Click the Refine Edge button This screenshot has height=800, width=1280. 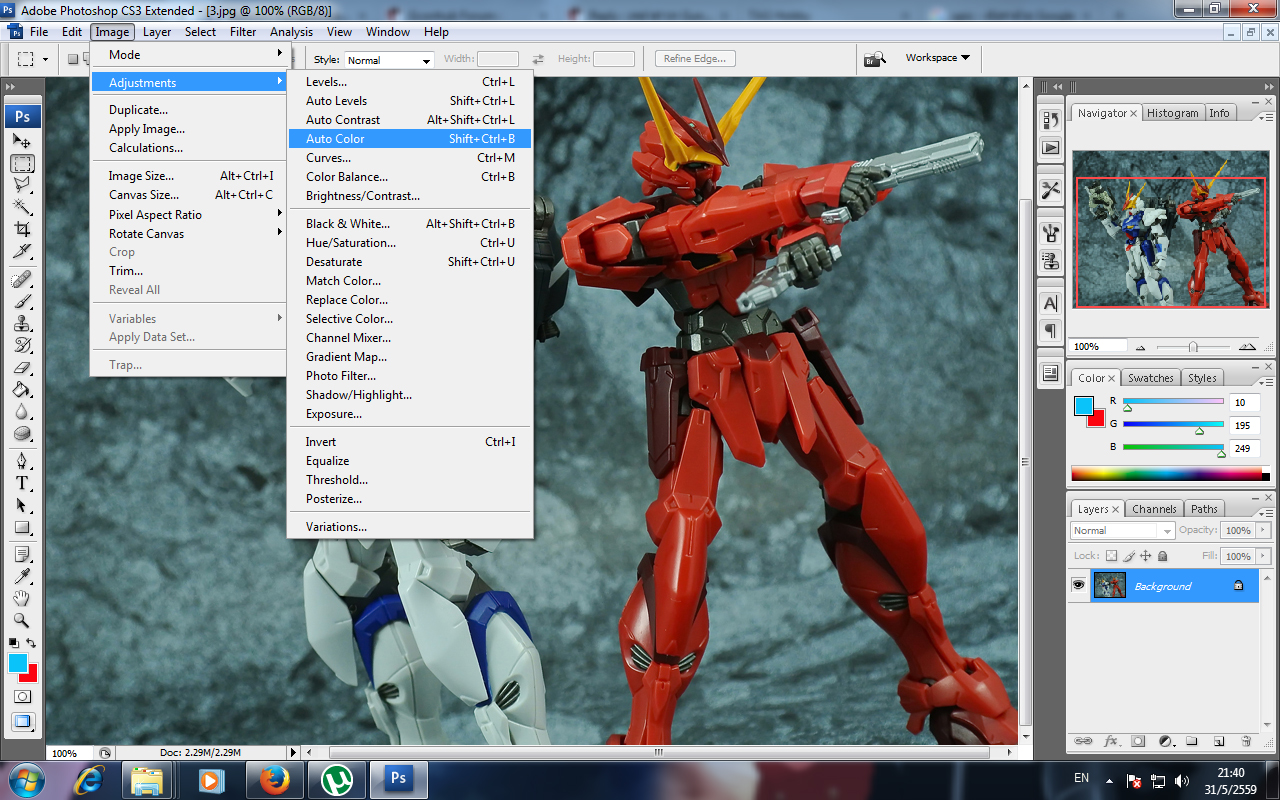click(x=696, y=59)
